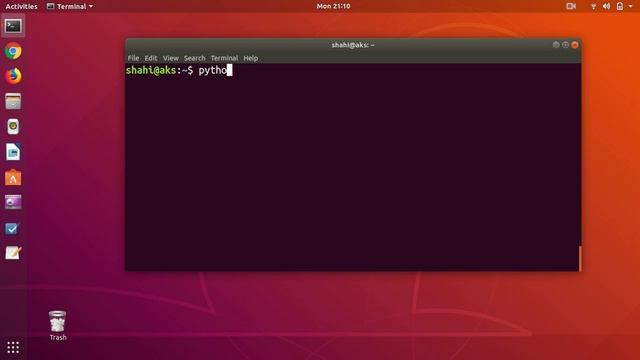Open the Search menu in terminal

pyautogui.click(x=194, y=58)
